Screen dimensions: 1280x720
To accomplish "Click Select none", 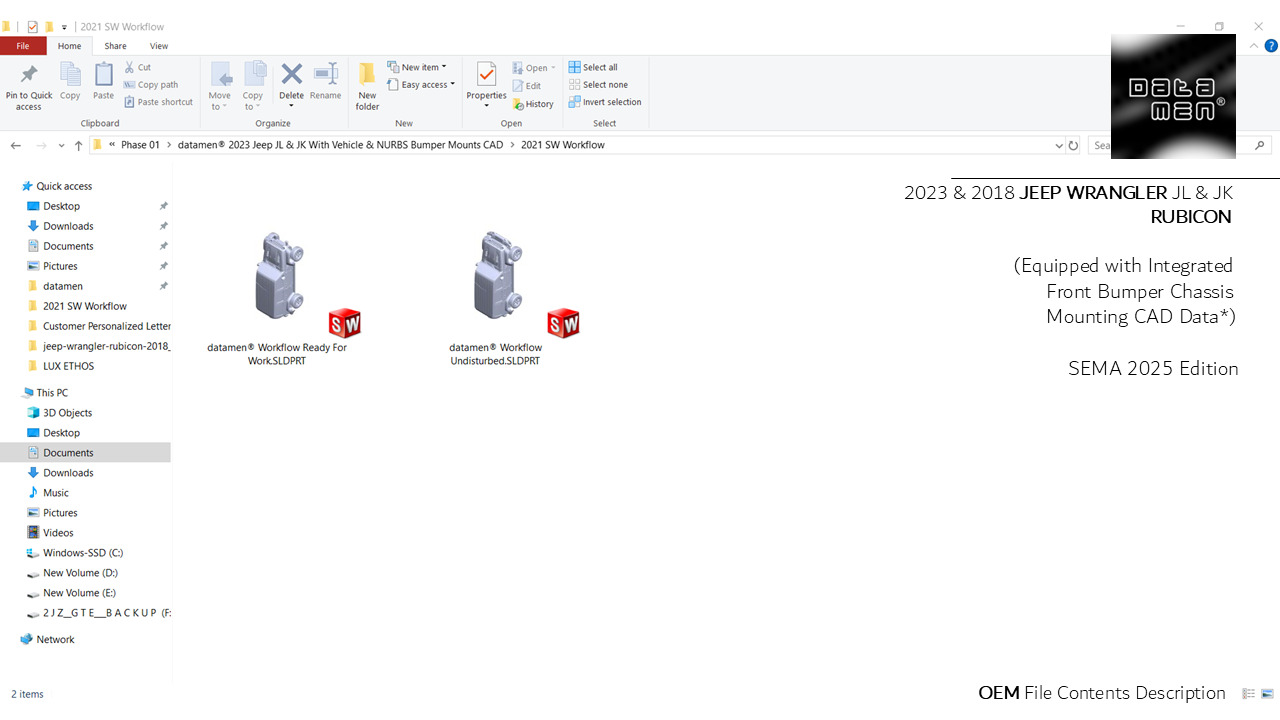I will 598,85.
